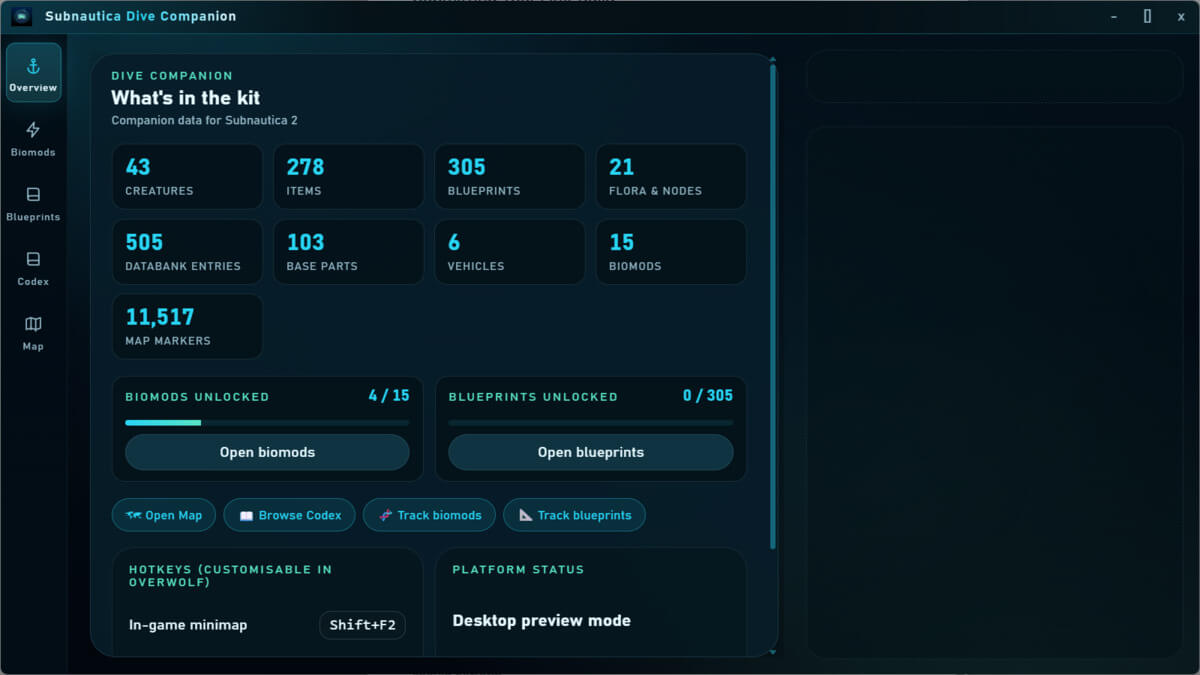The image size is (1200, 675).
Task: Click the "In-game minimap" hotkey label
Action: tap(188, 625)
